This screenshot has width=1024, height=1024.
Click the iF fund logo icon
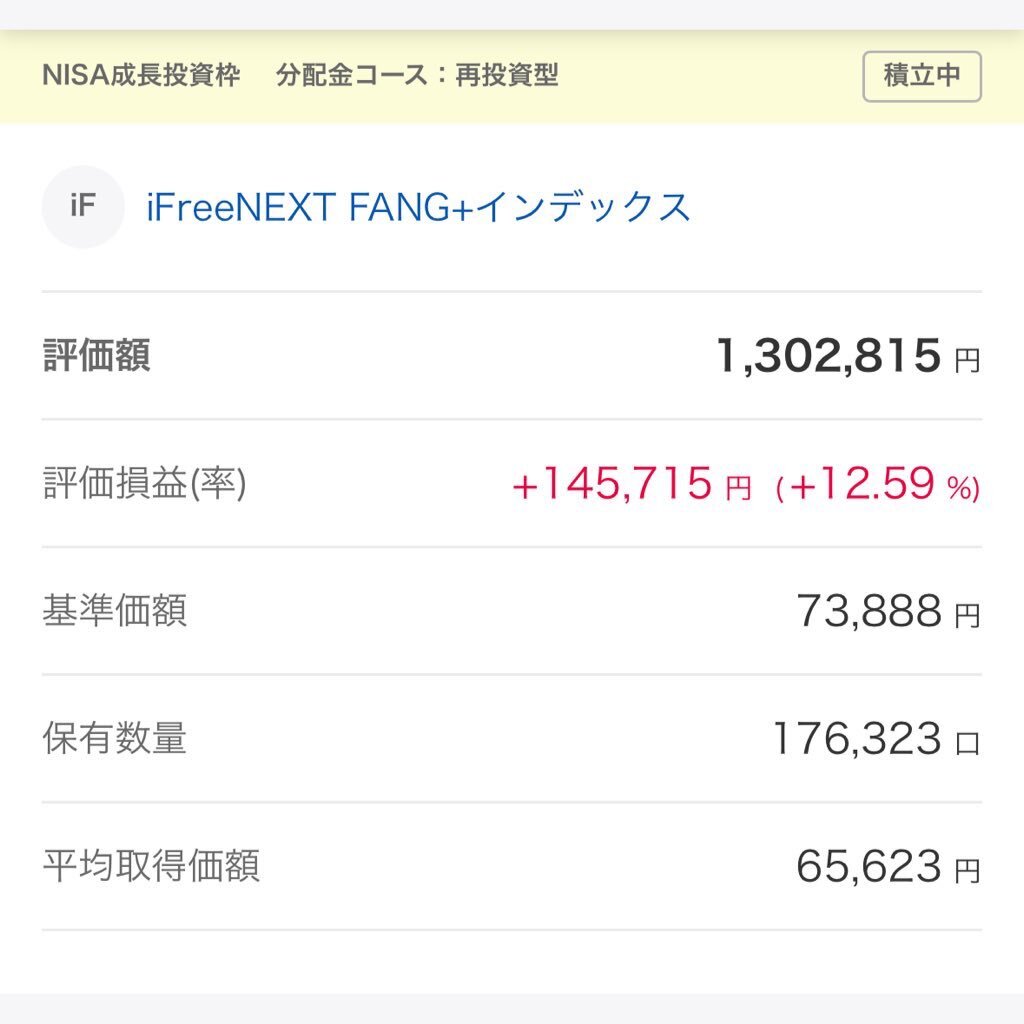(83, 207)
